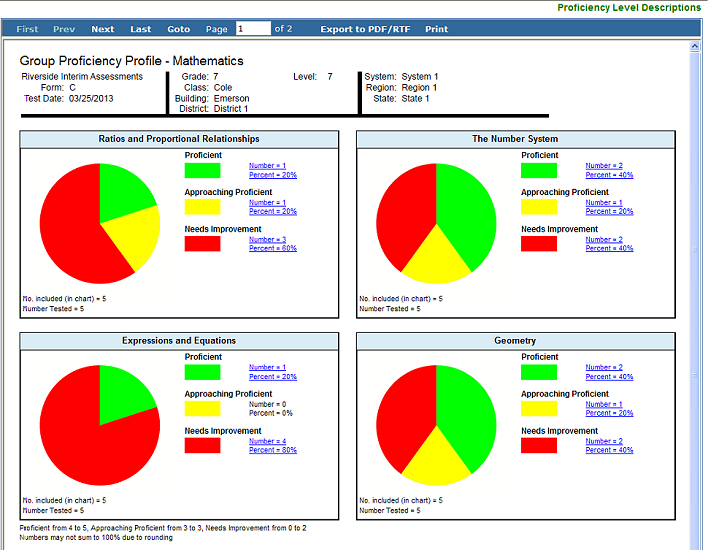Export report to PDF/RTF

pyautogui.click(x=365, y=29)
